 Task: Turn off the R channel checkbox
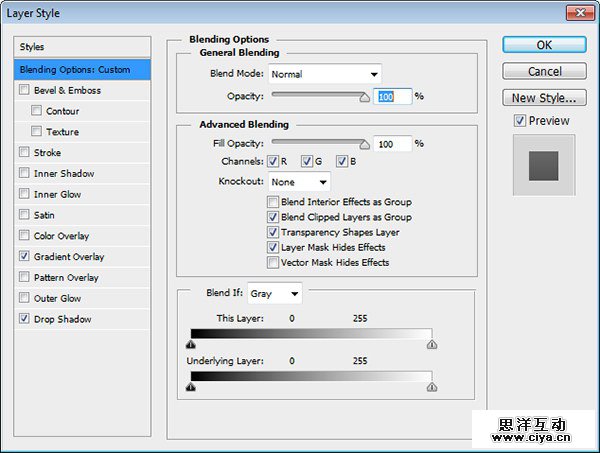(273, 162)
